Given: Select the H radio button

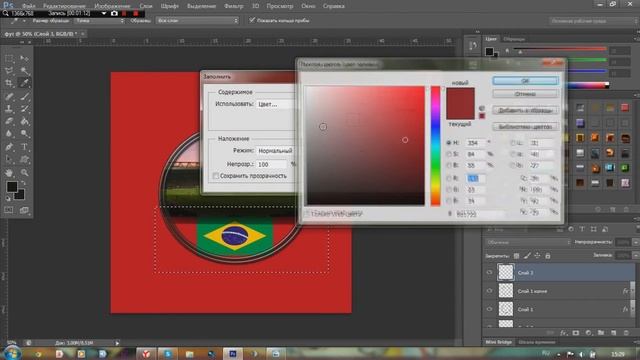Looking at the screenshot, I should coord(449,143).
